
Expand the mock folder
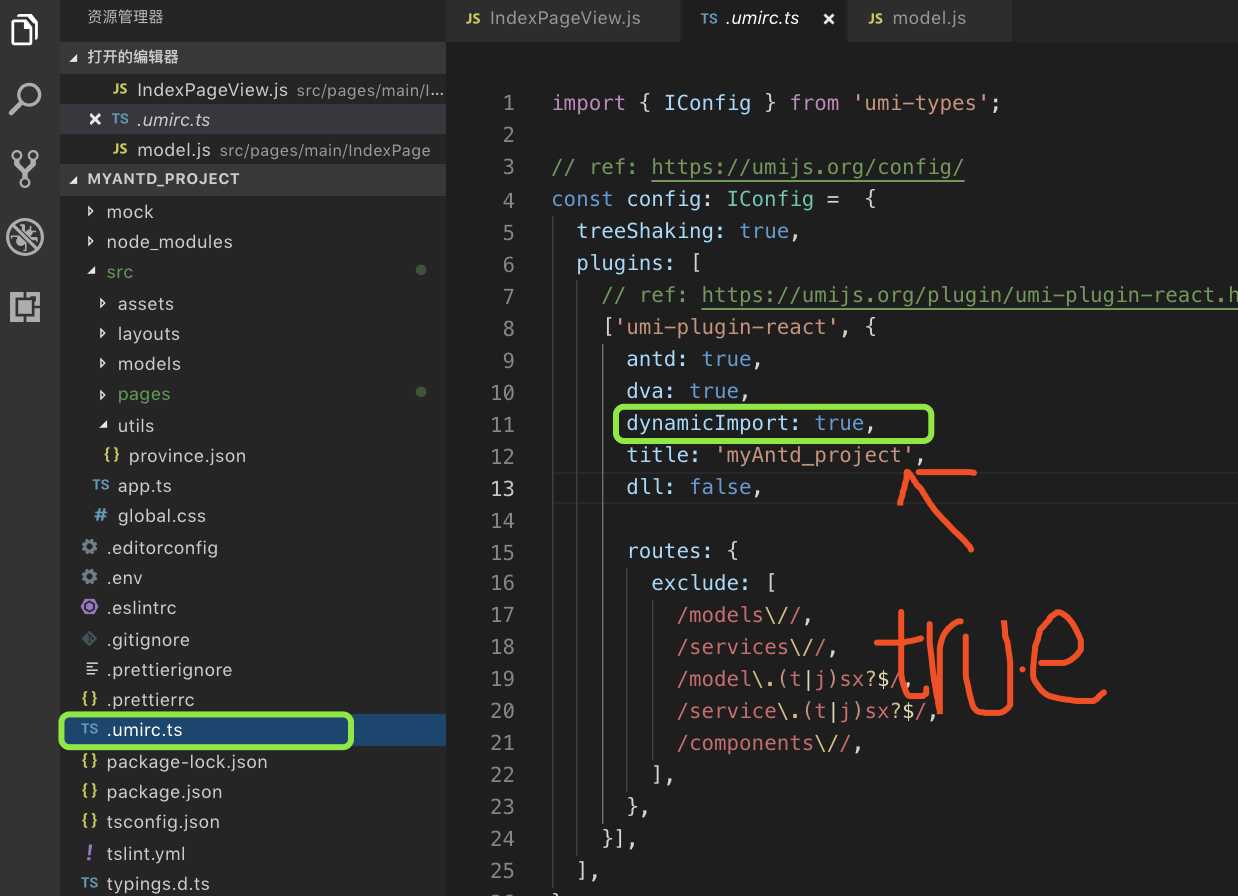[x=130, y=212]
